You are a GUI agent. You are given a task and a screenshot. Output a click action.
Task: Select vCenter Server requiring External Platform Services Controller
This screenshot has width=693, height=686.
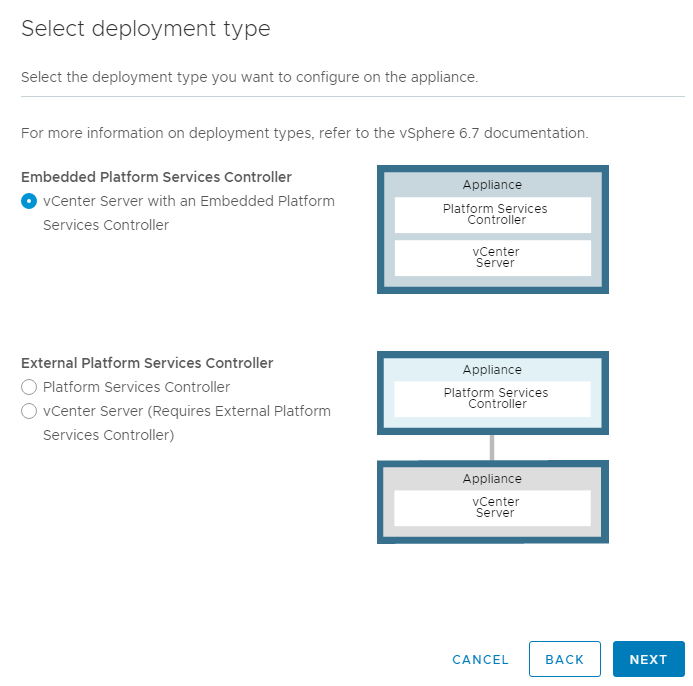tap(29, 411)
